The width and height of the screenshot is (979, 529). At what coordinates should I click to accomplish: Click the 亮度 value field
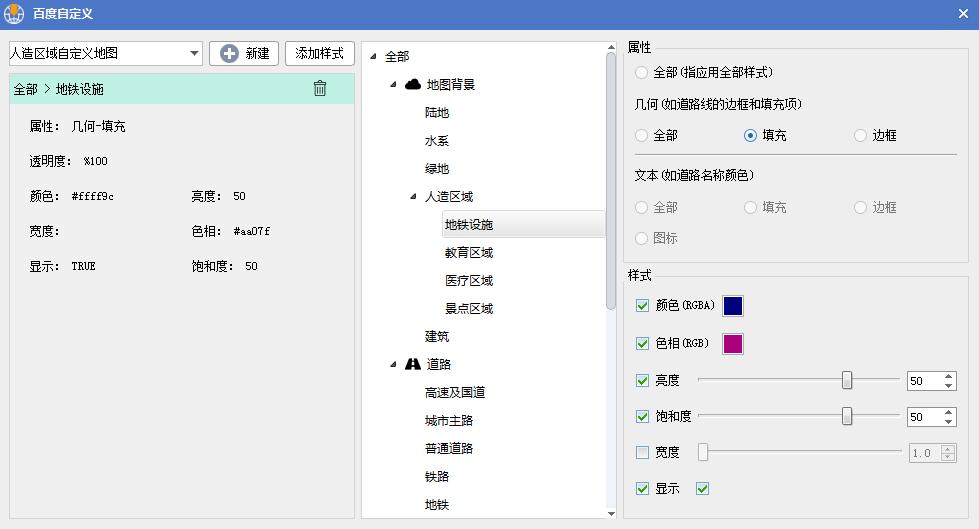point(924,381)
